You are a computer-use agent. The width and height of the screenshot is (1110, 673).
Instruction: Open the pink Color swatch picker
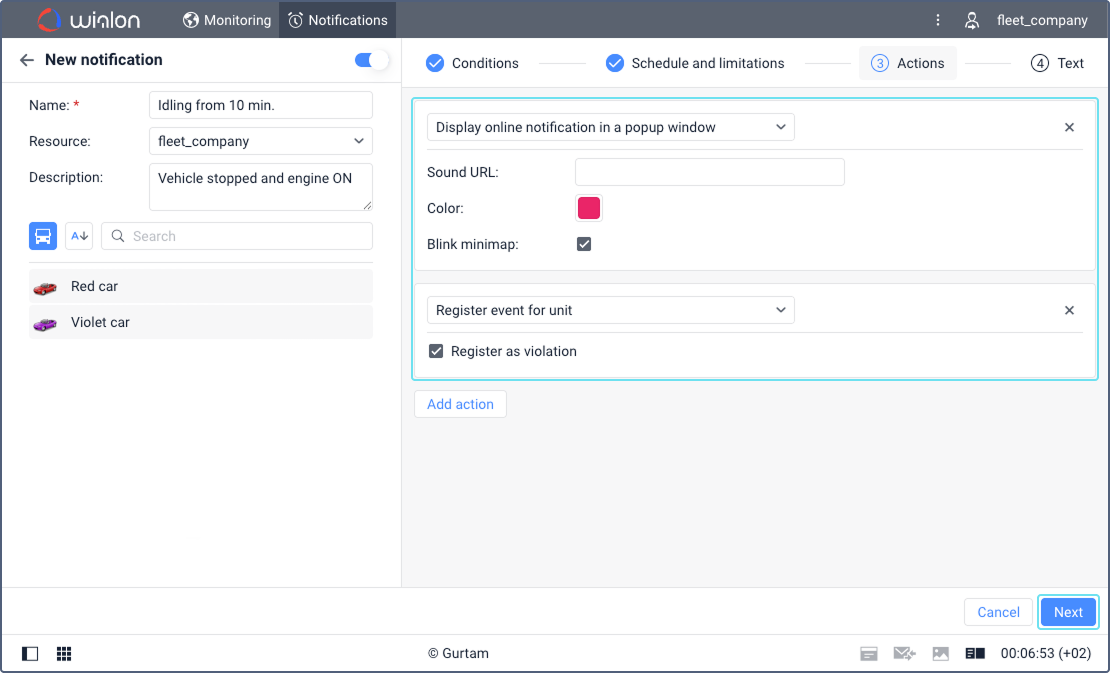pos(589,208)
